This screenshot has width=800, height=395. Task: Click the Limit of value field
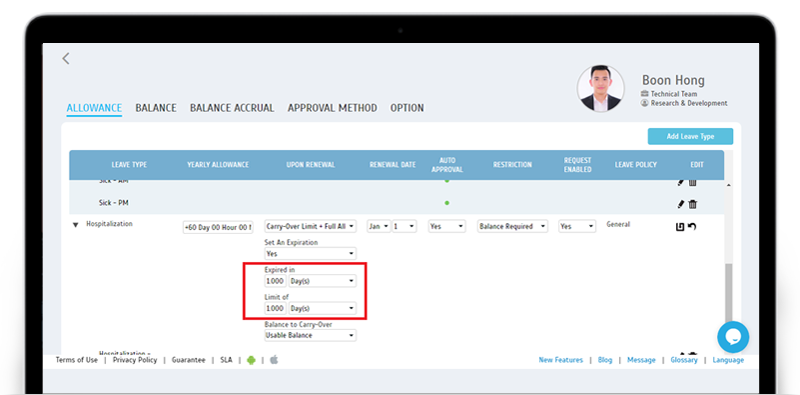point(276,308)
